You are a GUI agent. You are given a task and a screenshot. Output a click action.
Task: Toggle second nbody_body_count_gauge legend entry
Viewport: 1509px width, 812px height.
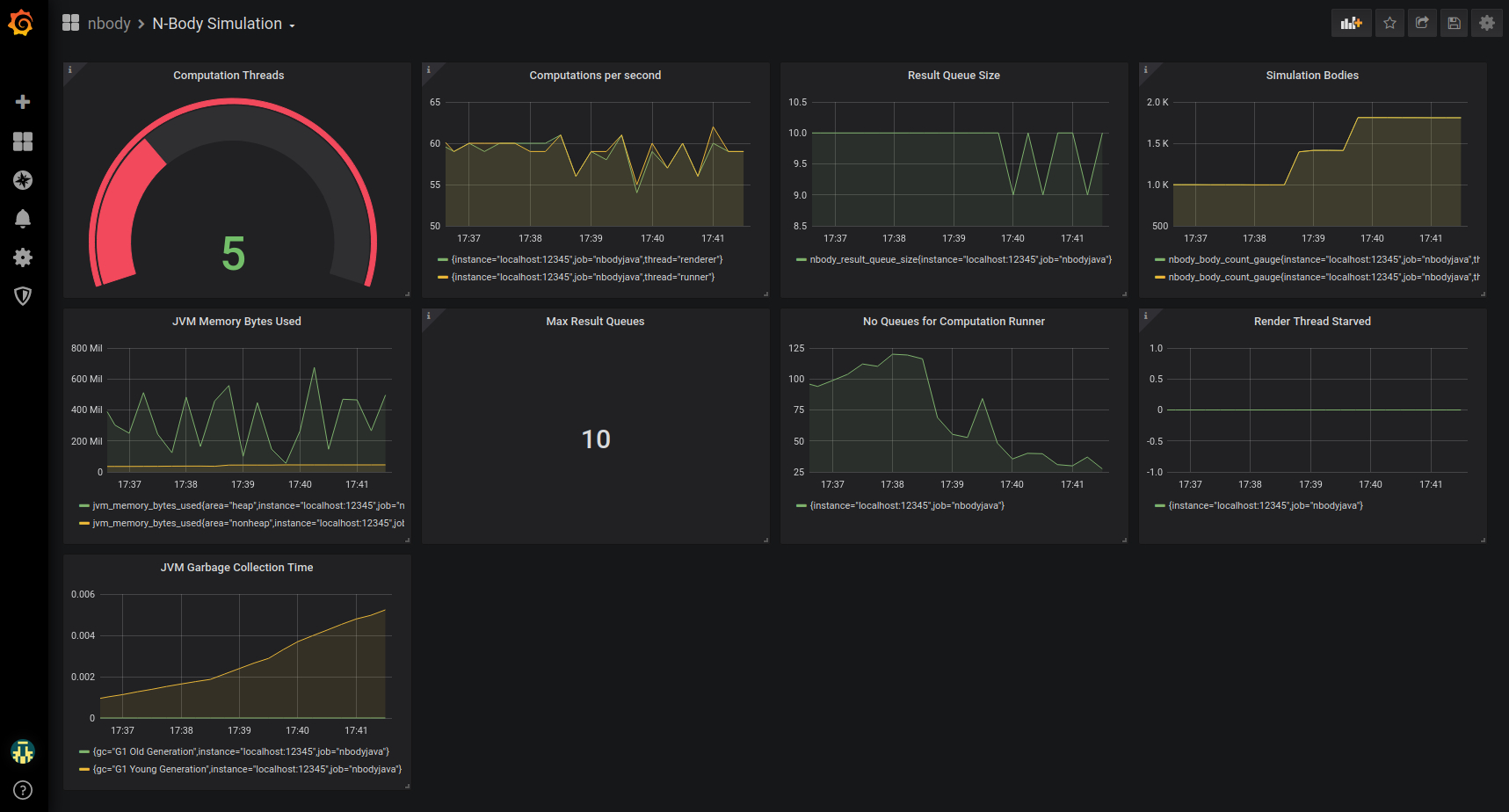pos(1324,278)
